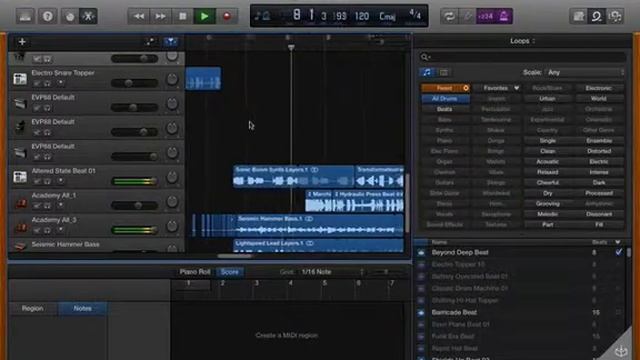The width and height of the screenshot is (640, 360).
Task: Open the 4/4 time signature popup
Action: [x=415, y=16]
